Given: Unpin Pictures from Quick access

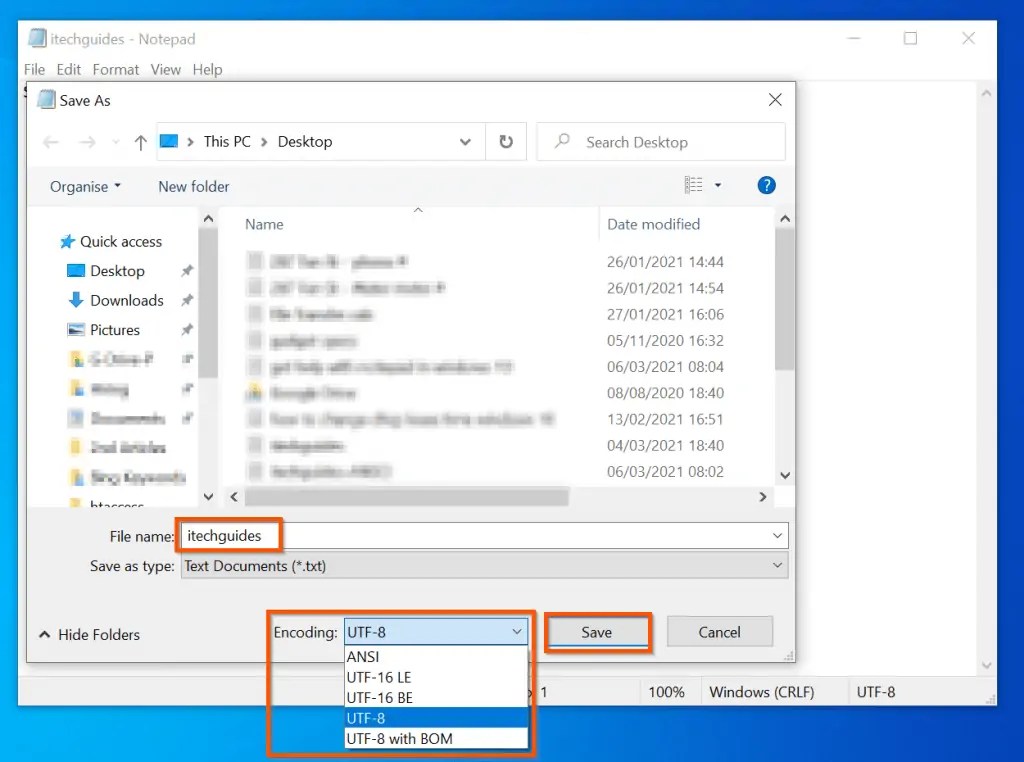Looking at the screenshot, I should coord(186,329).
